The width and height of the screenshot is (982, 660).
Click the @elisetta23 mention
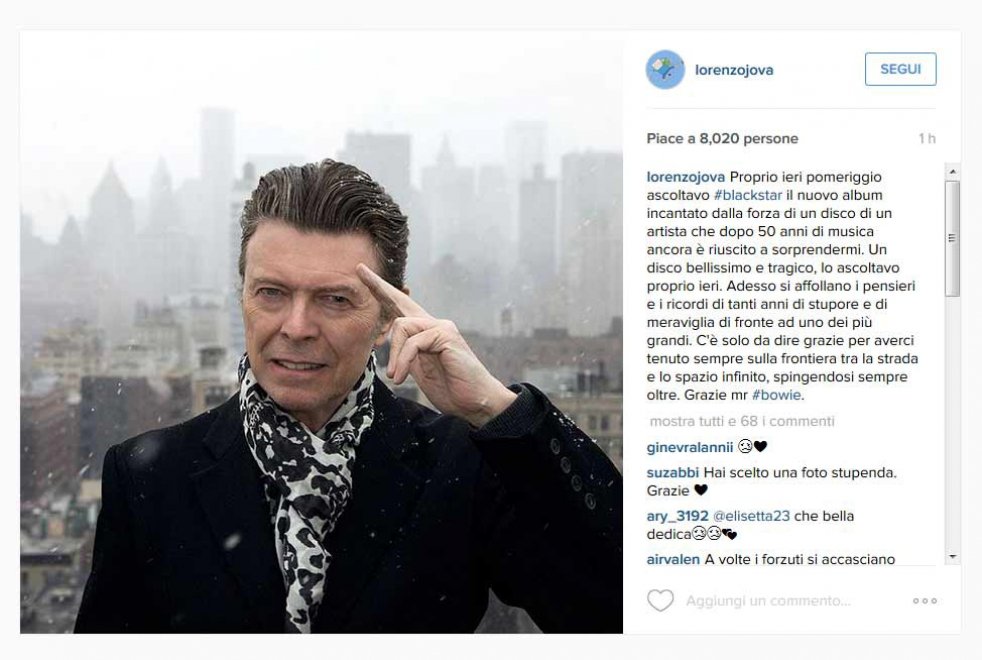pyautogui.click(x=752, y=516)
